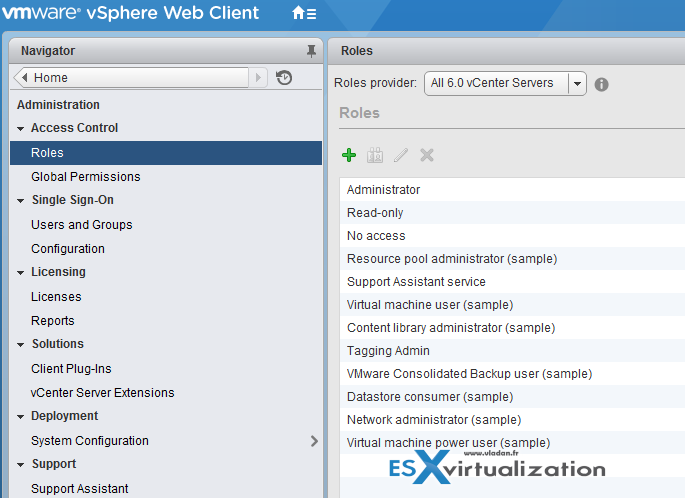
Task: Open Support Assistant
Action: [80, 488]
